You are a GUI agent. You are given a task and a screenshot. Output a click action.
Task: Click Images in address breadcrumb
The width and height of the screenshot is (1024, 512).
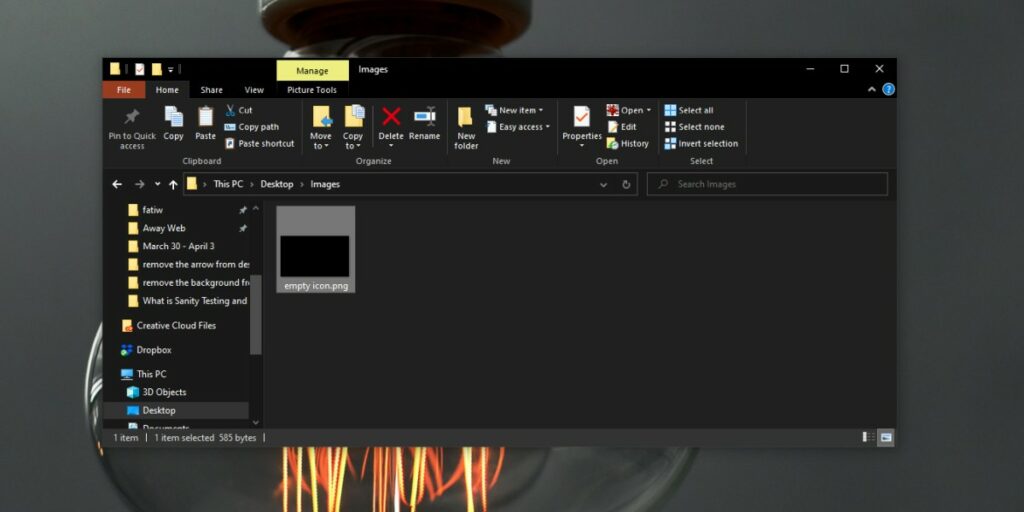[x=325, y=184]
